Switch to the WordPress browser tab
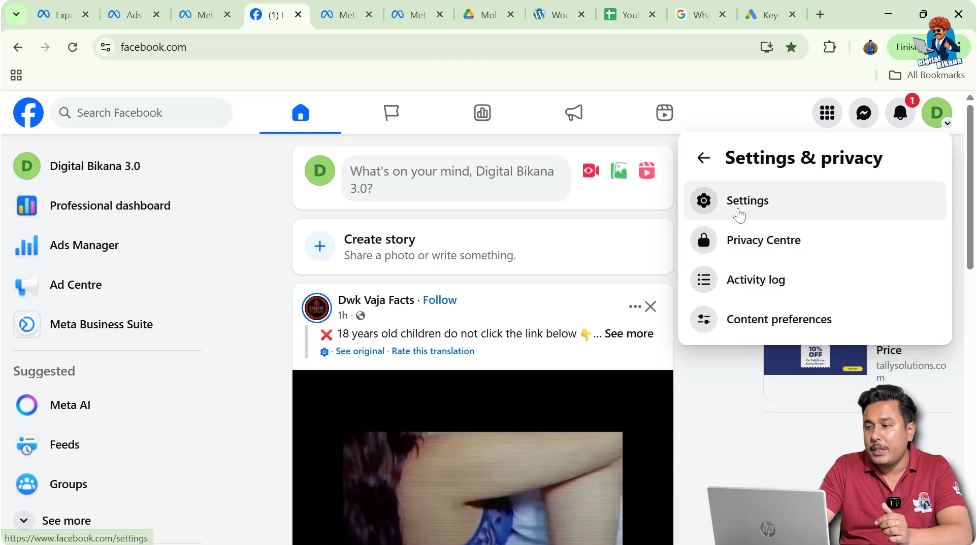This screenshot has width=977, height=545. coord(559,14)
